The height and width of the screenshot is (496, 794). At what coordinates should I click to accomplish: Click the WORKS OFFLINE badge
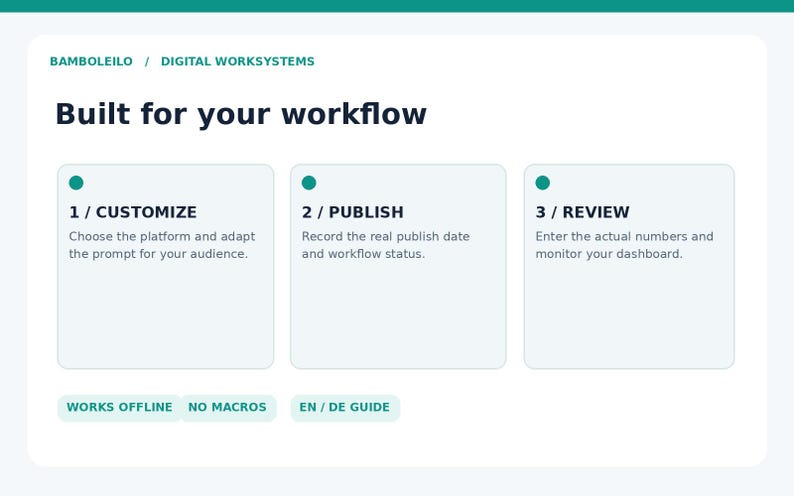pos(120,408)
